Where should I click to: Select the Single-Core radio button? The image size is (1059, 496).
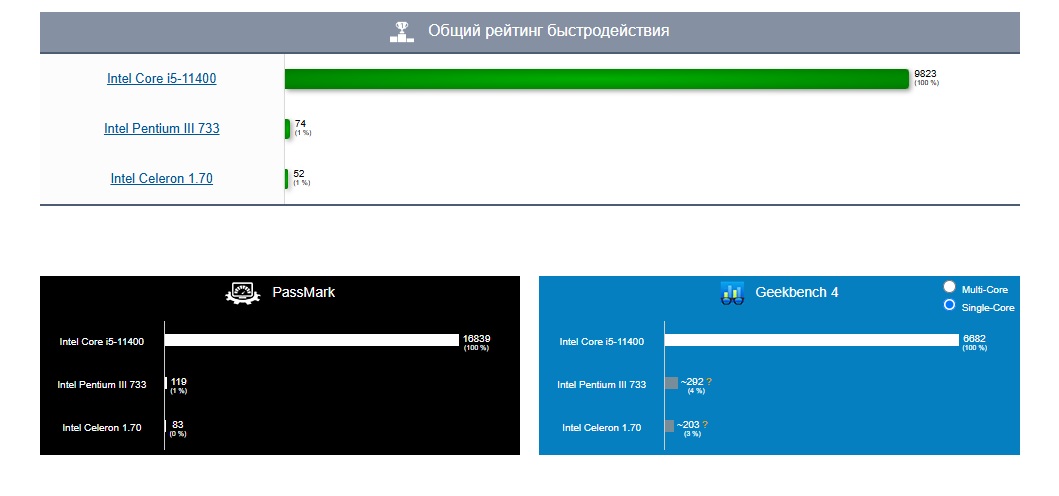[x=950, y=305]
